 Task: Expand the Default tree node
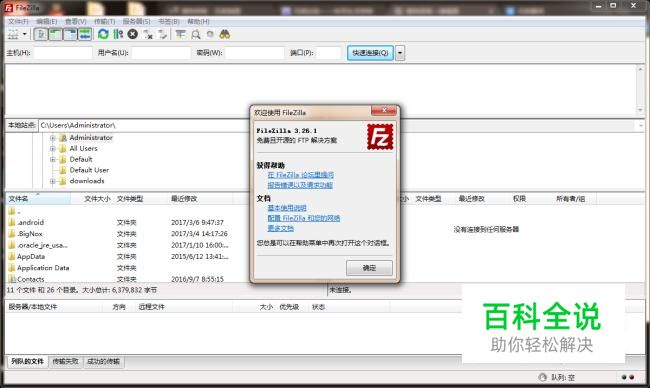pyautogui.click(x=53, y=159)
